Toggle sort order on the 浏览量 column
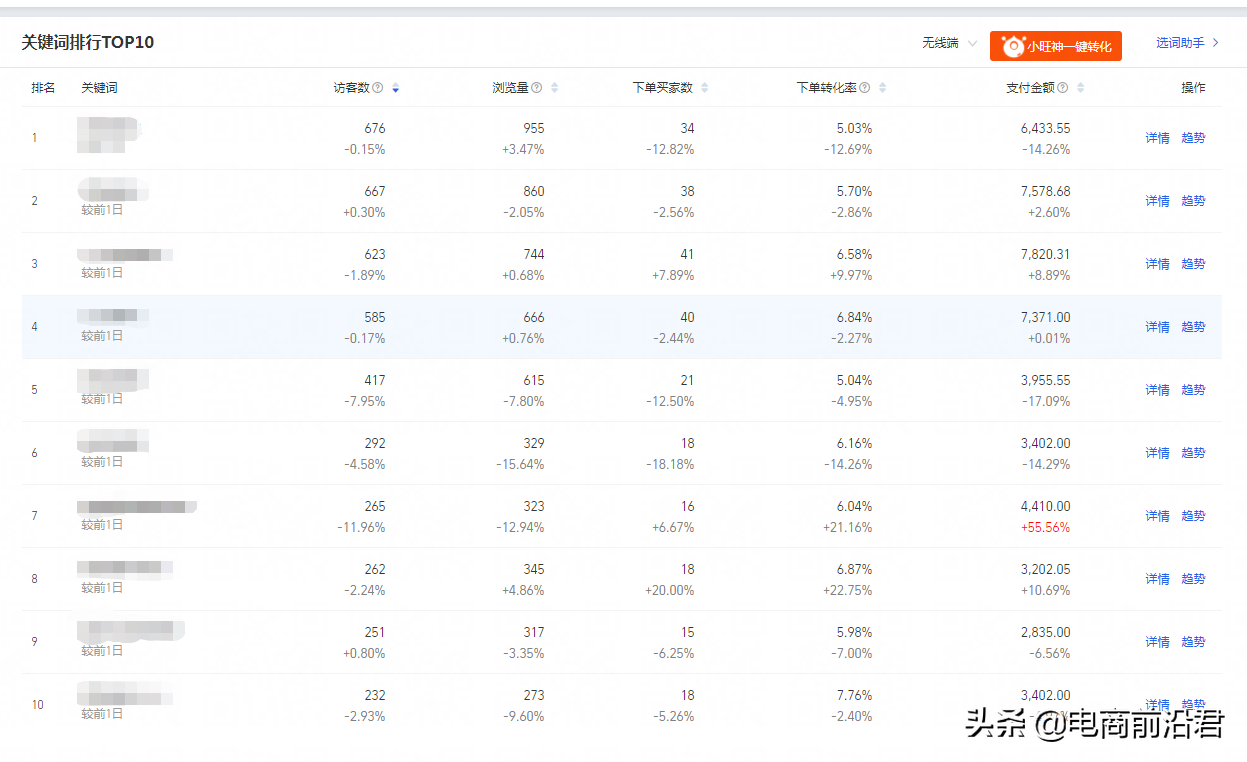Viewport: 1247px width, 762px height. 553,87
